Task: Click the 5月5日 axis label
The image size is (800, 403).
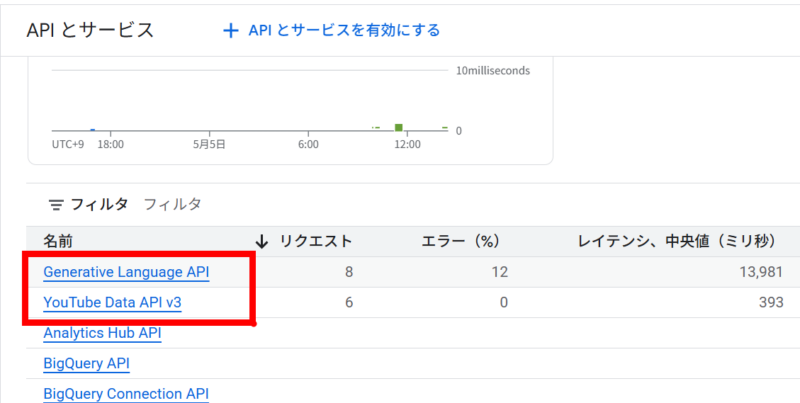Action: click(209, 144)
